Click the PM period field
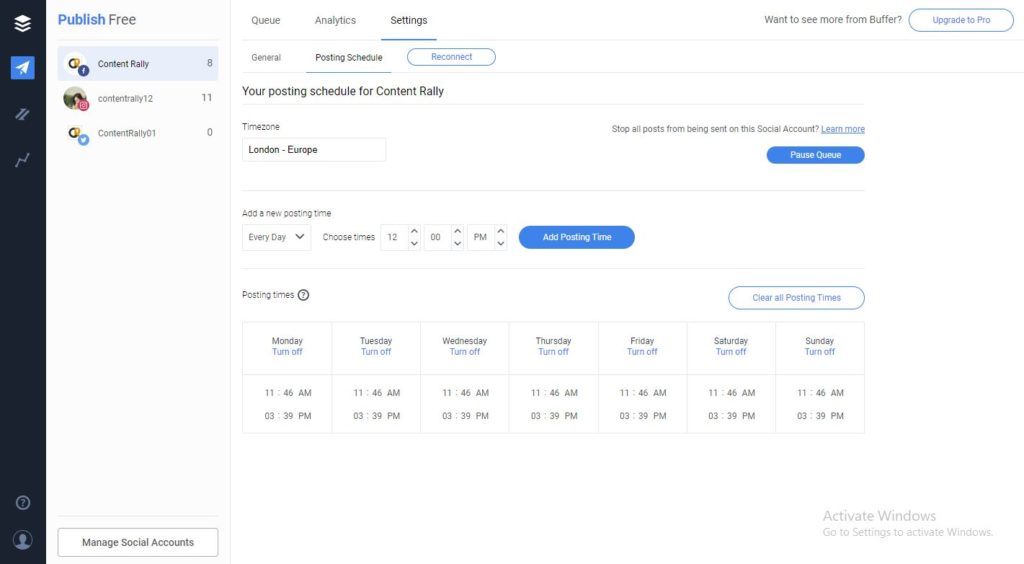Viewport: 1024px width, 564px height. click(481, 237)
